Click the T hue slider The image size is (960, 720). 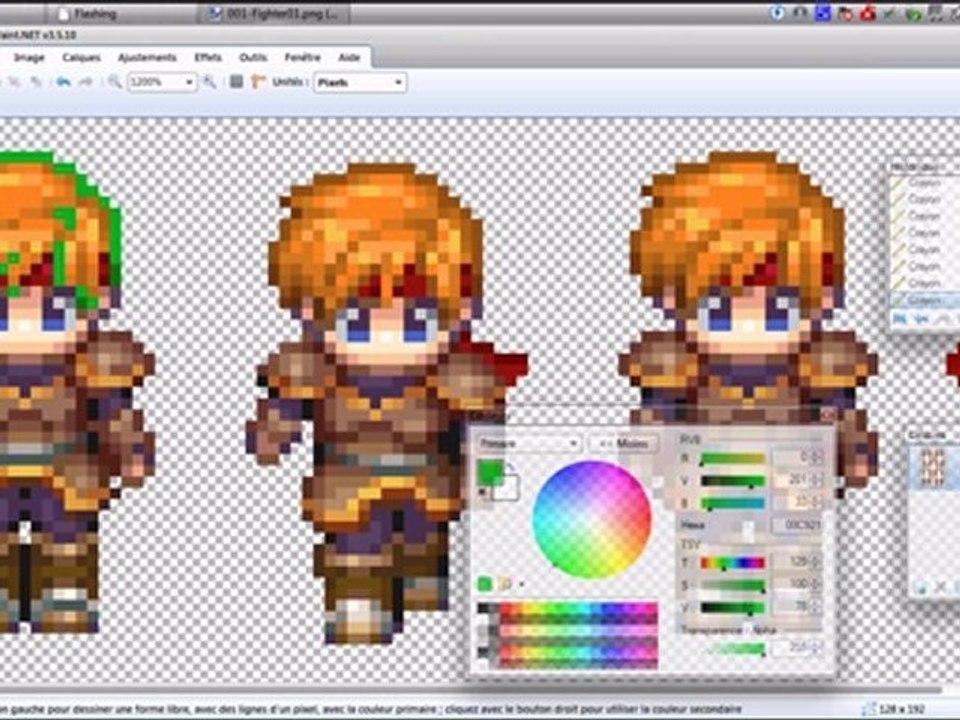tap(732, 563)
